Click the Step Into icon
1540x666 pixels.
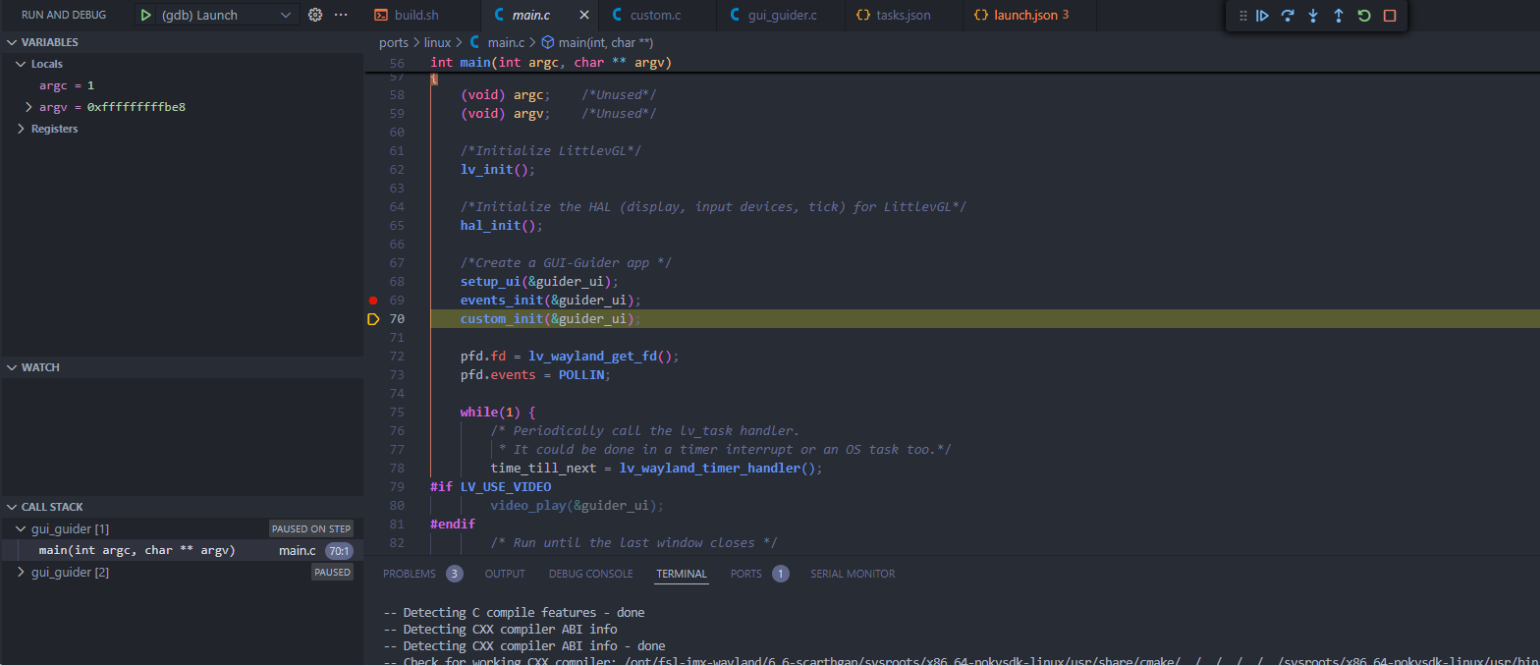click(1313, 15)
